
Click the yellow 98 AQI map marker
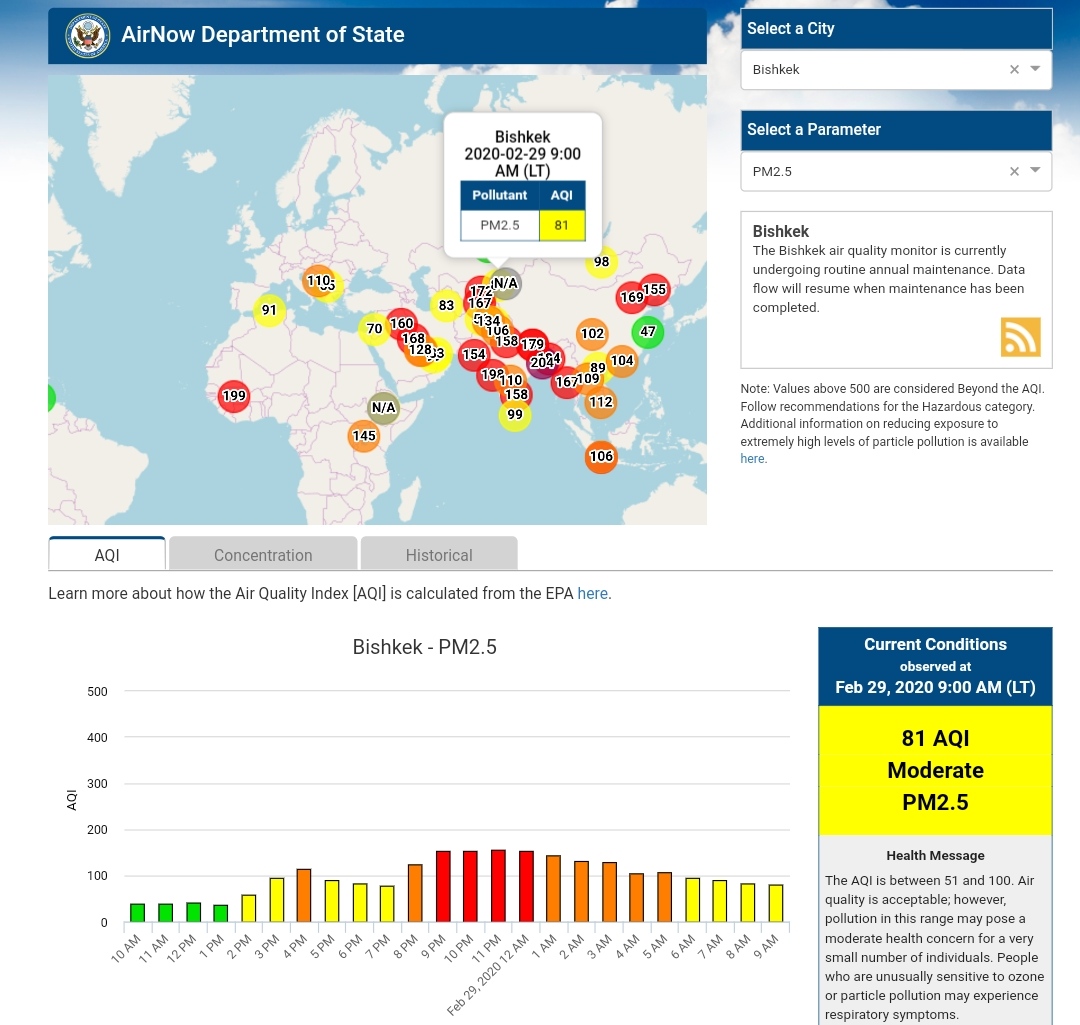pyautogui.click(x=601, y=262)
